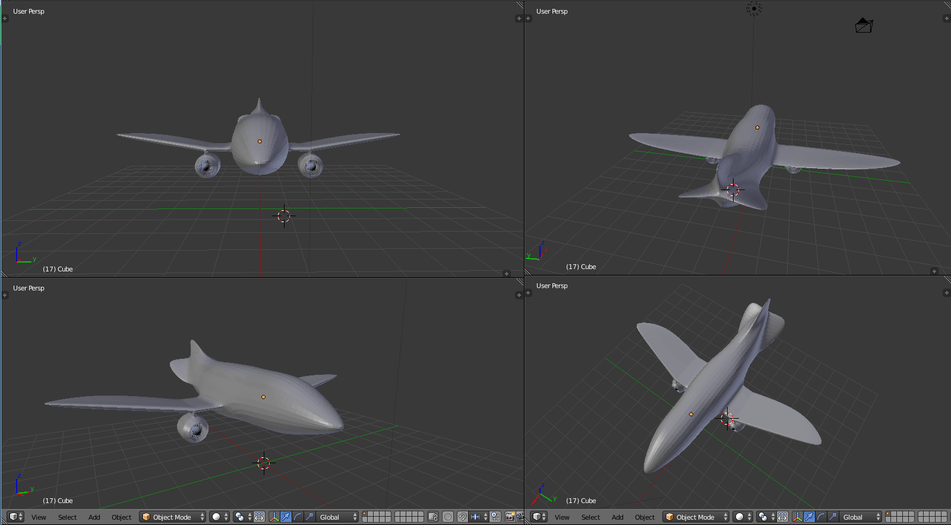The height and width of the screenshot is (525, 951).
Task: Click lamp object in top-right viewport
Action: [754, 8]
